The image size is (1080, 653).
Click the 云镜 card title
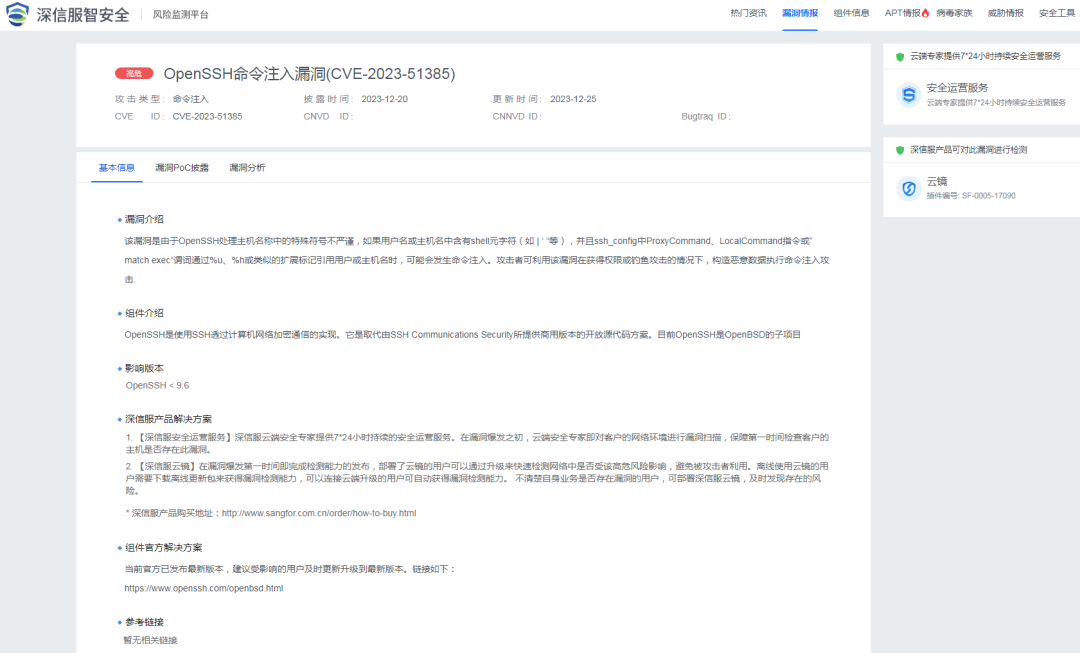point(937,181)
